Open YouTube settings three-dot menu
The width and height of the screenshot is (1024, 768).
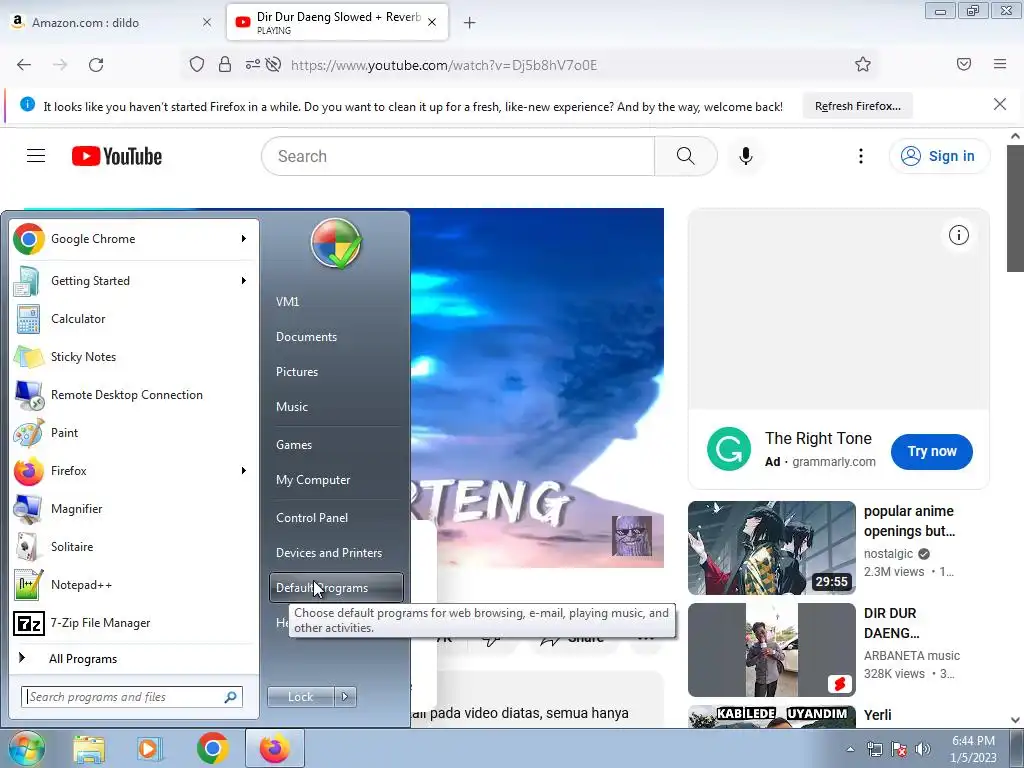[x=861, y=156]
